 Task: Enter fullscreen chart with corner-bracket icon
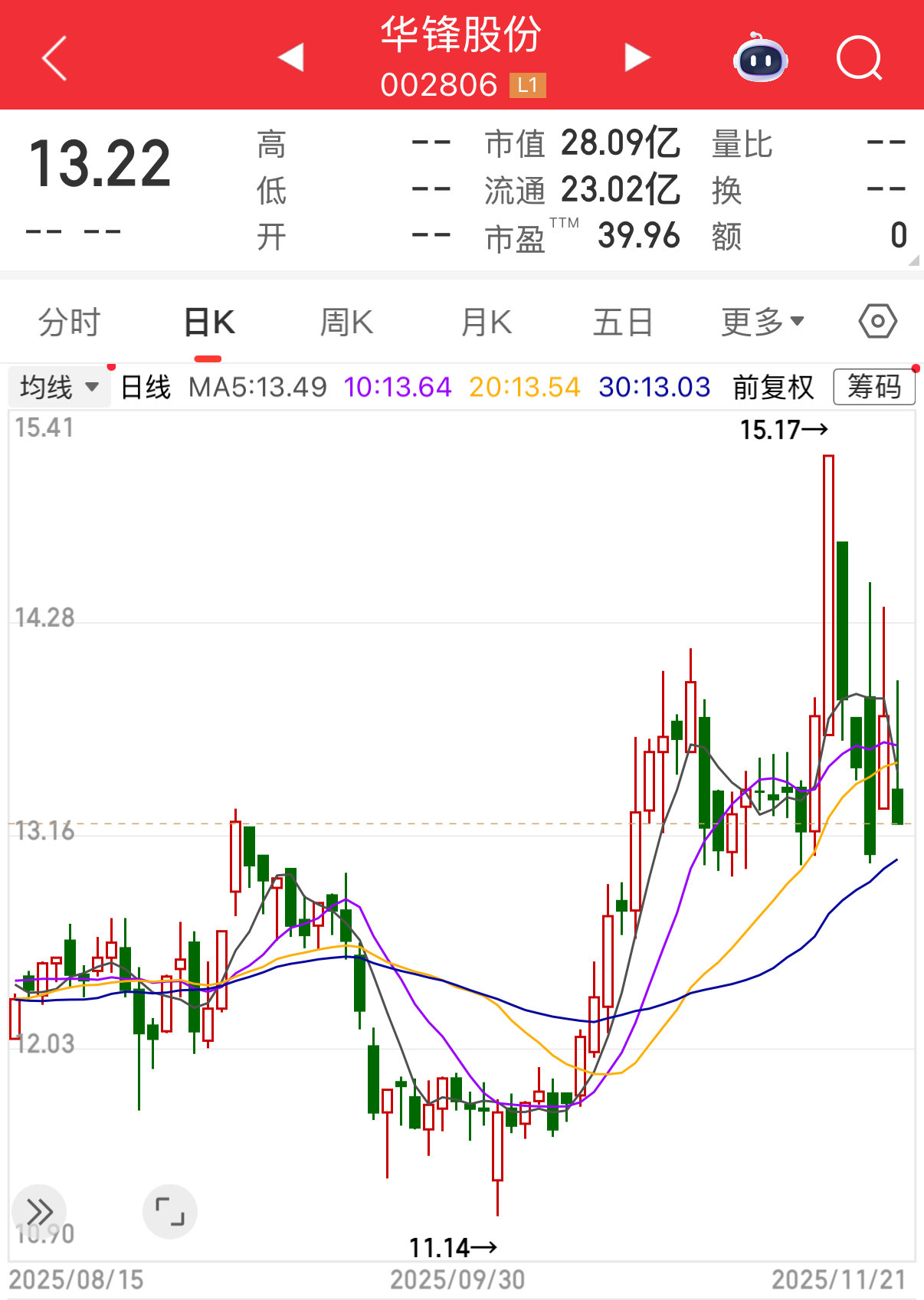tap(169, 1211)
